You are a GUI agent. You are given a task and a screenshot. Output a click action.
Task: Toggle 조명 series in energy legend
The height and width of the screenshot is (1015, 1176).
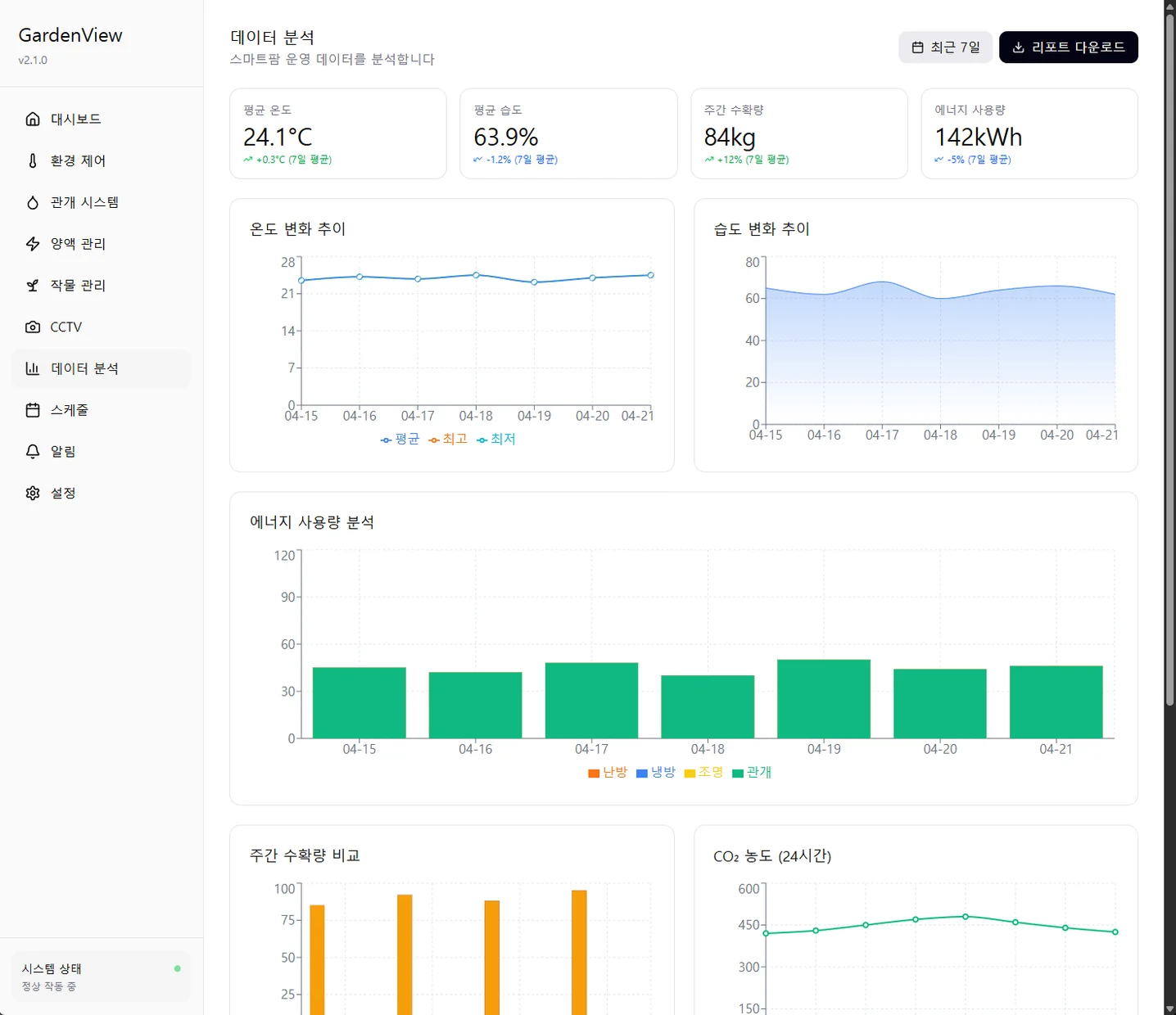coord(704,773)
